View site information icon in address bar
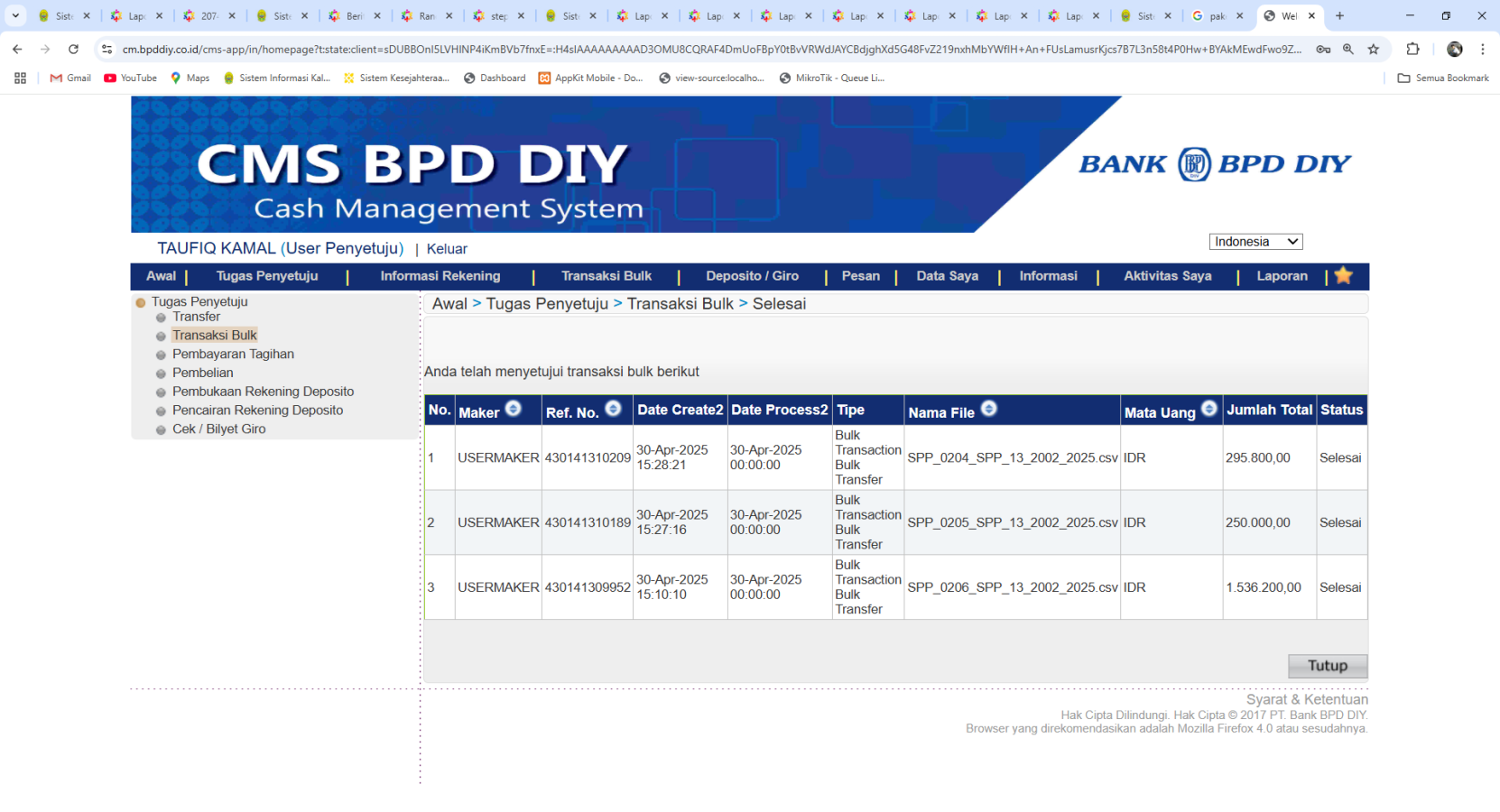This screenshot has height=812, width=1500. 106,50
